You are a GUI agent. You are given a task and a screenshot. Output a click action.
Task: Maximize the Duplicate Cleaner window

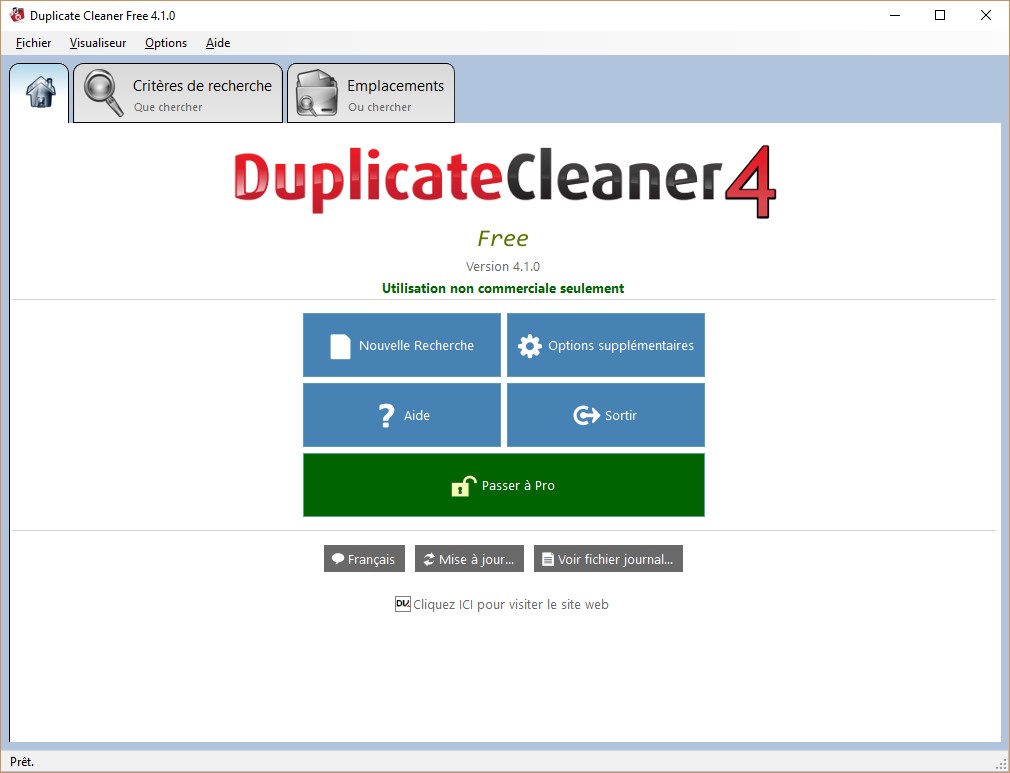[x=940, y=15]
